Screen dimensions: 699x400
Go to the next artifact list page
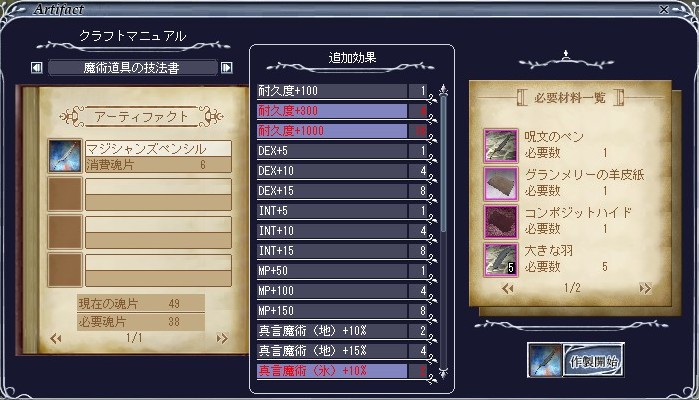point(222,338)
